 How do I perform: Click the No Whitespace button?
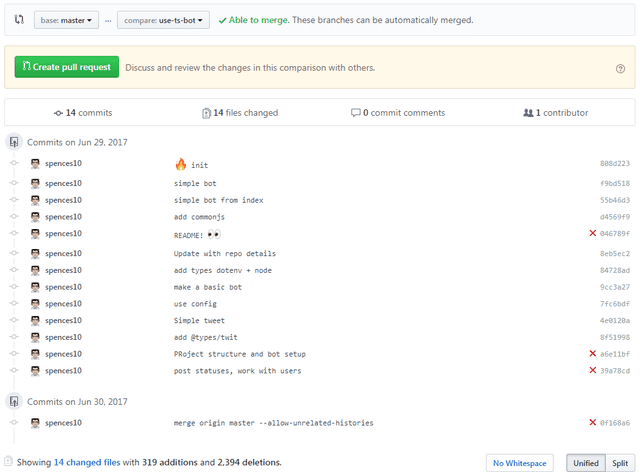[520, 463]
